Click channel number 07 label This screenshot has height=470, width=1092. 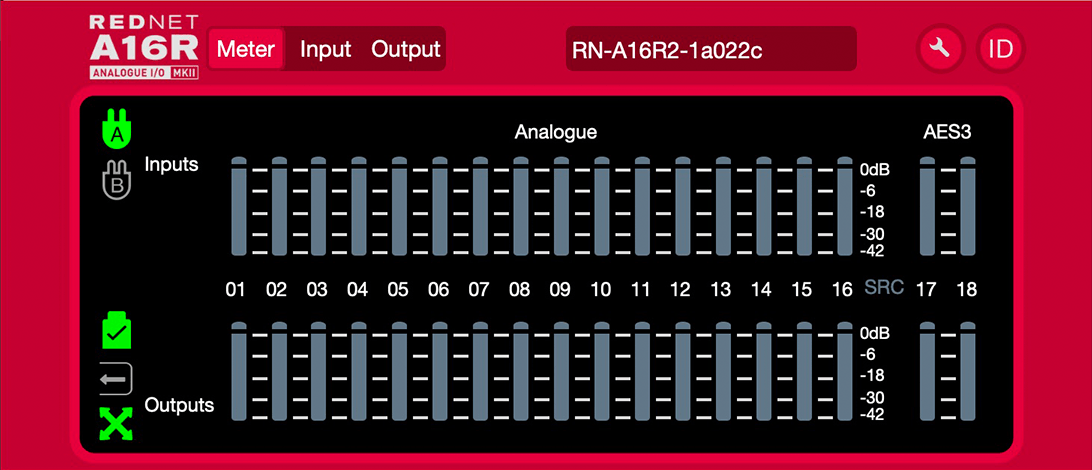click(478, 290)
